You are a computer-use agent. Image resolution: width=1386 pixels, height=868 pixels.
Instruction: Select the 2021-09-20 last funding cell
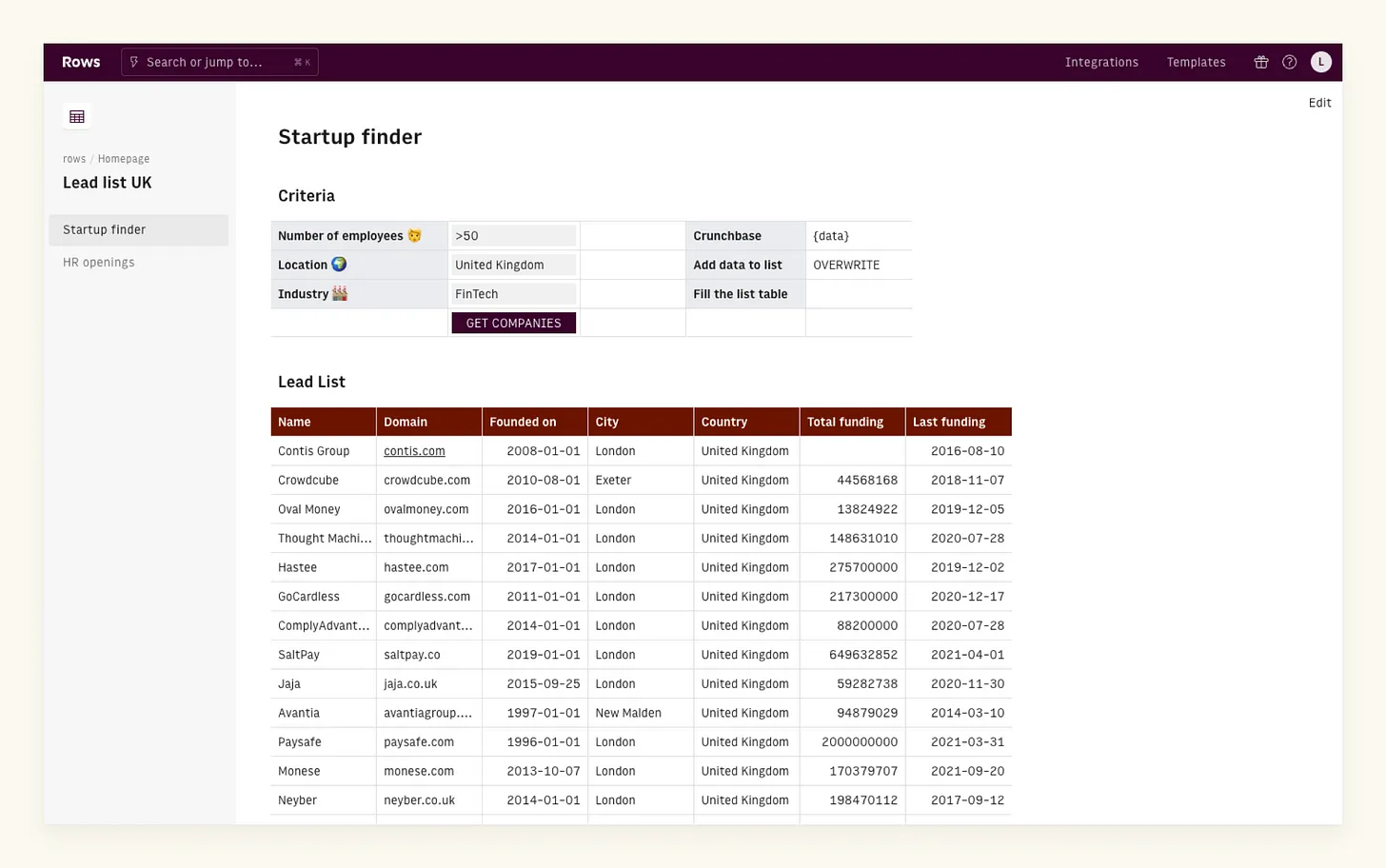[959, 771]
